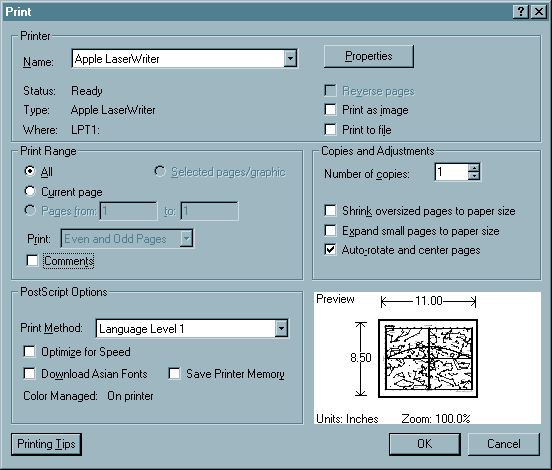Image resolution: width=552 pixels, height=470 pixels.
Task: Open printer Properties
Action: (x=369, y=56)
